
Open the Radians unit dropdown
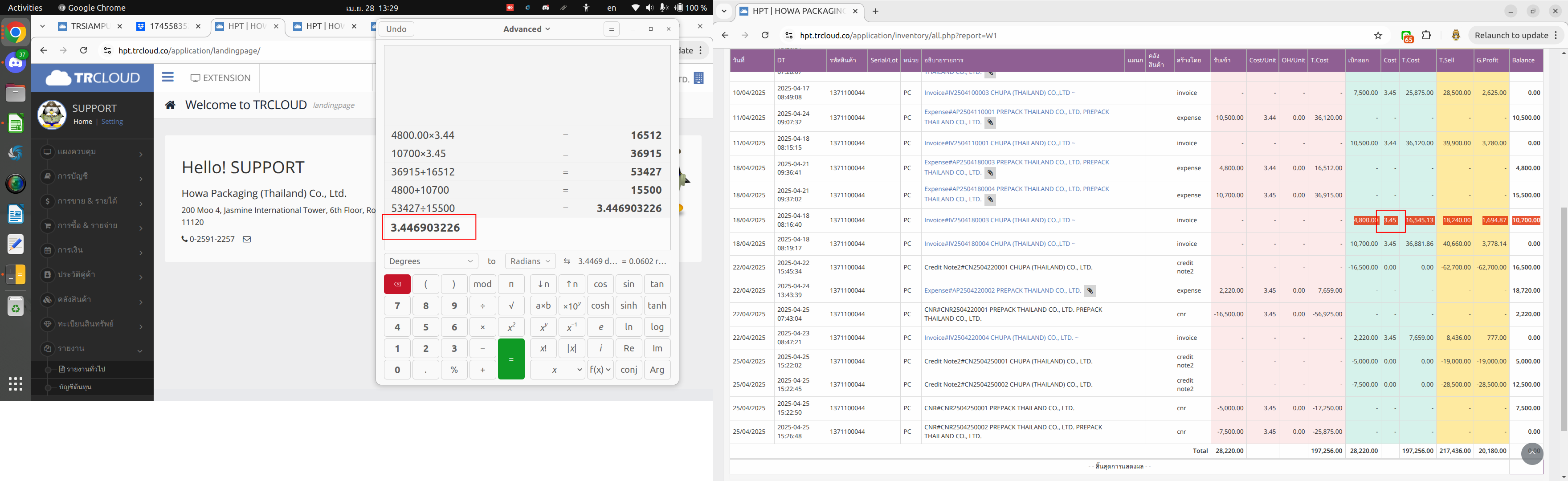click(530, 261)
